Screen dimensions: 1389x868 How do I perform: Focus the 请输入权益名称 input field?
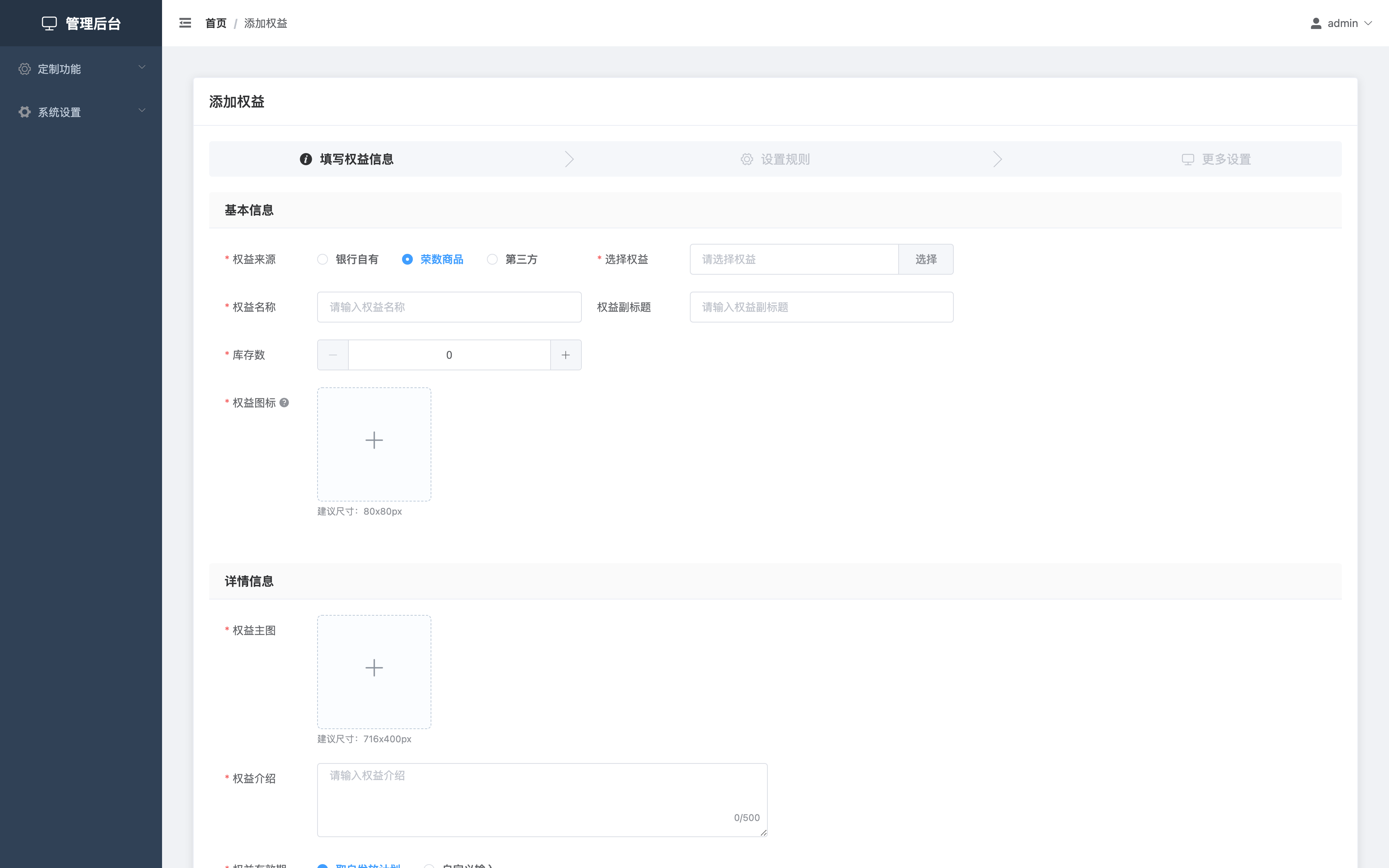click(449, 307)
